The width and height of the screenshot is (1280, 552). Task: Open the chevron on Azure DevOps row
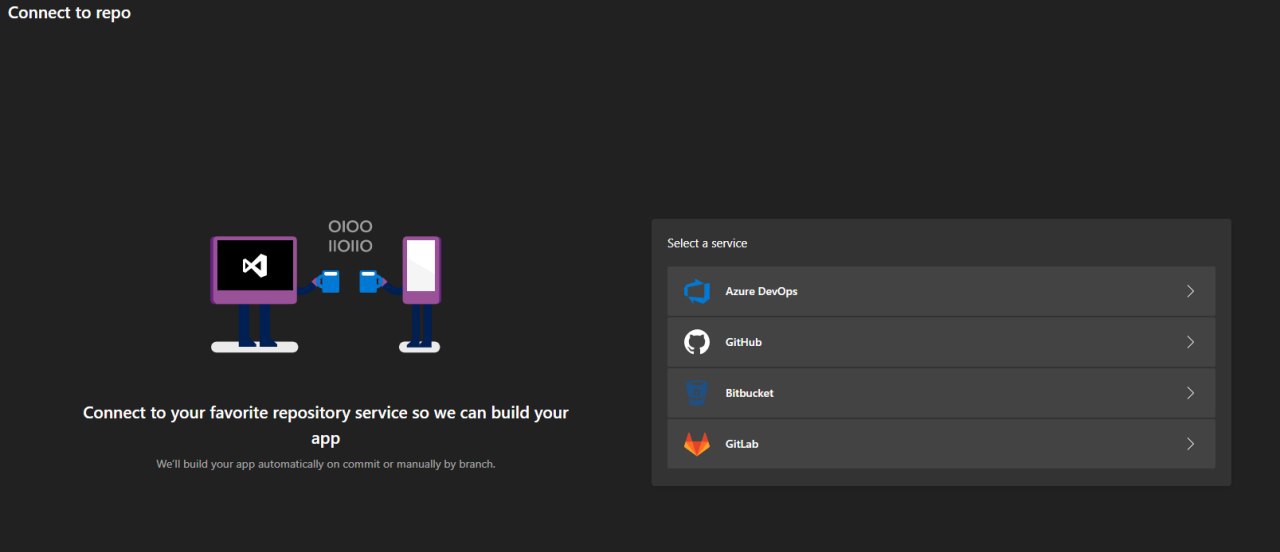pyautogui.click(x=1190, y=291)
